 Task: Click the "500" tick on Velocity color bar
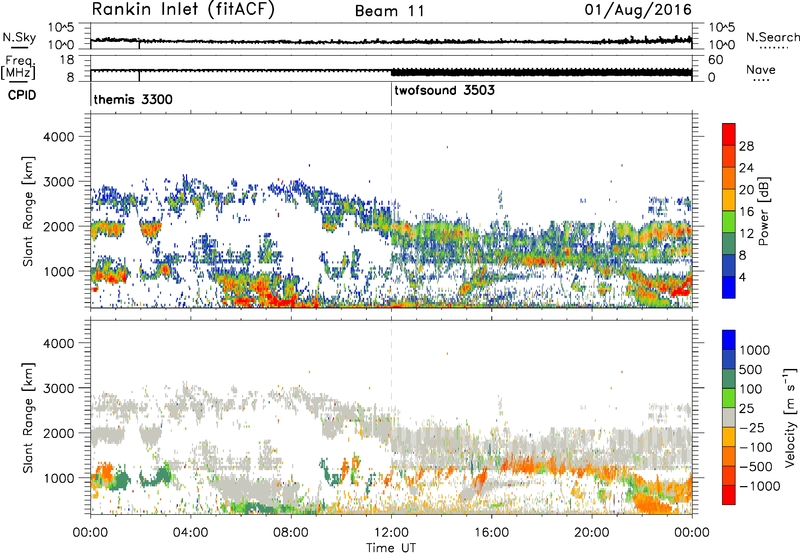751,369
